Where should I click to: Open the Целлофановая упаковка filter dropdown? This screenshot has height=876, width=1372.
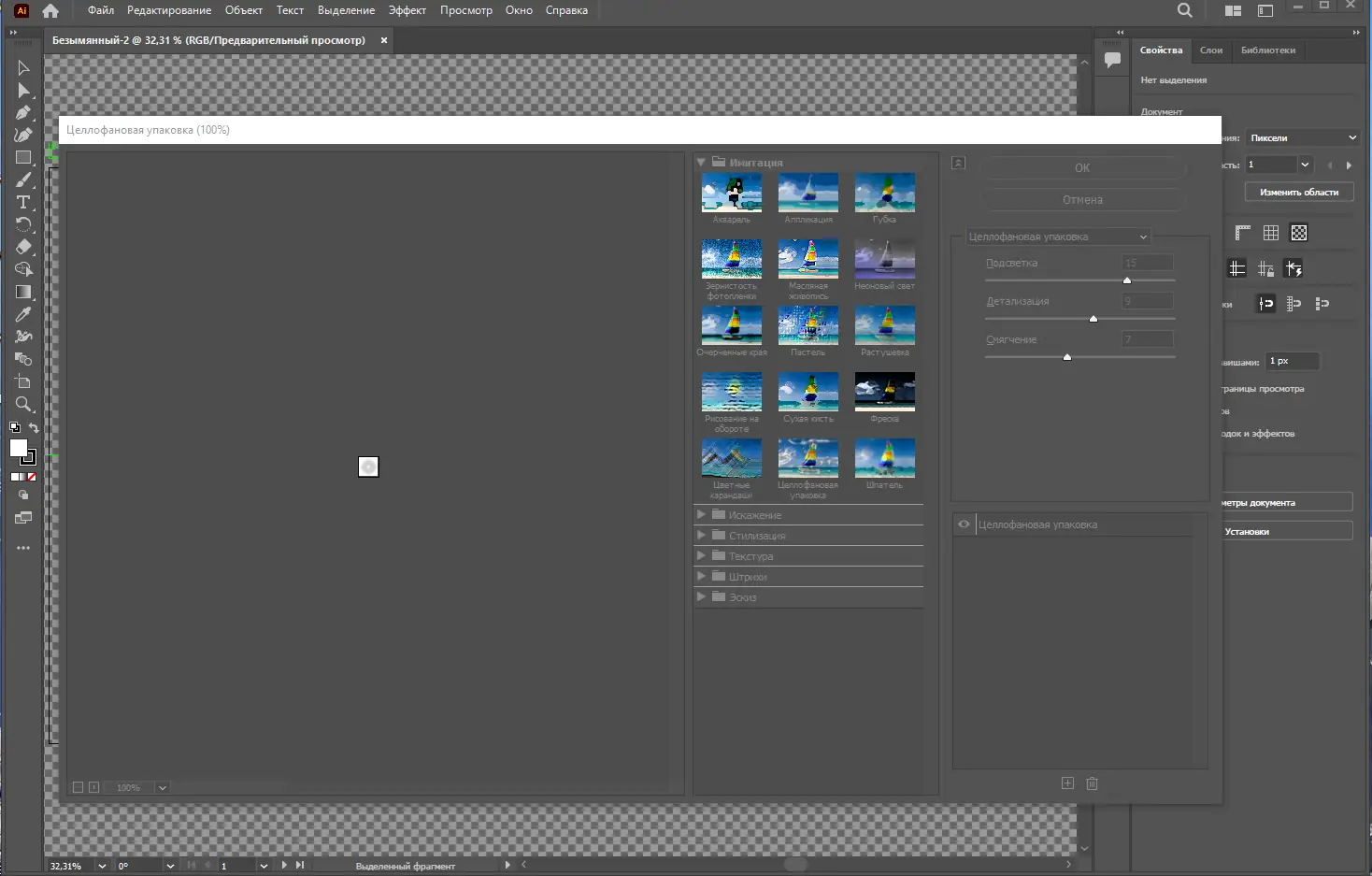click(x=1057, y=237)
